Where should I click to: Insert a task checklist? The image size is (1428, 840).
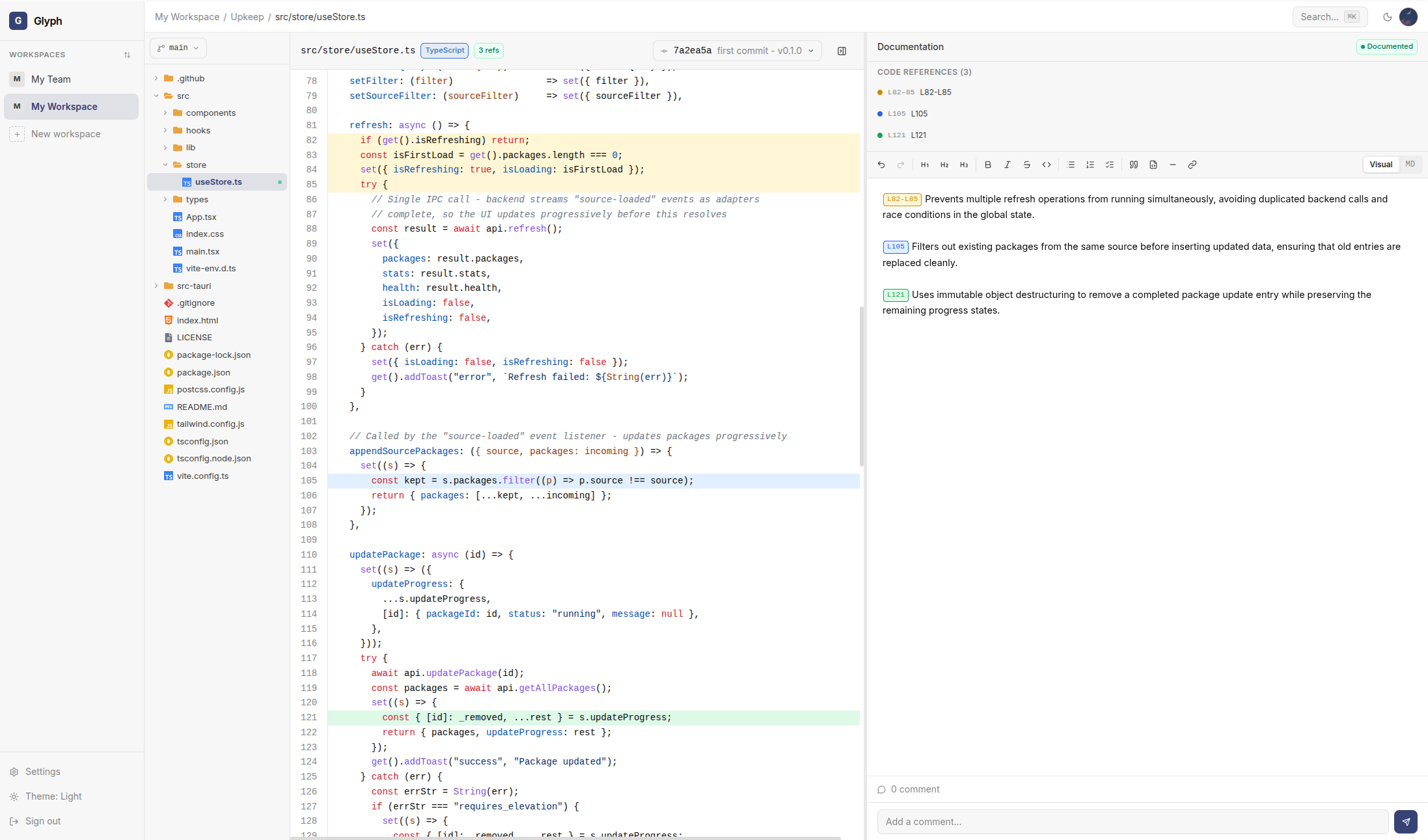(x=1110, y=165)
